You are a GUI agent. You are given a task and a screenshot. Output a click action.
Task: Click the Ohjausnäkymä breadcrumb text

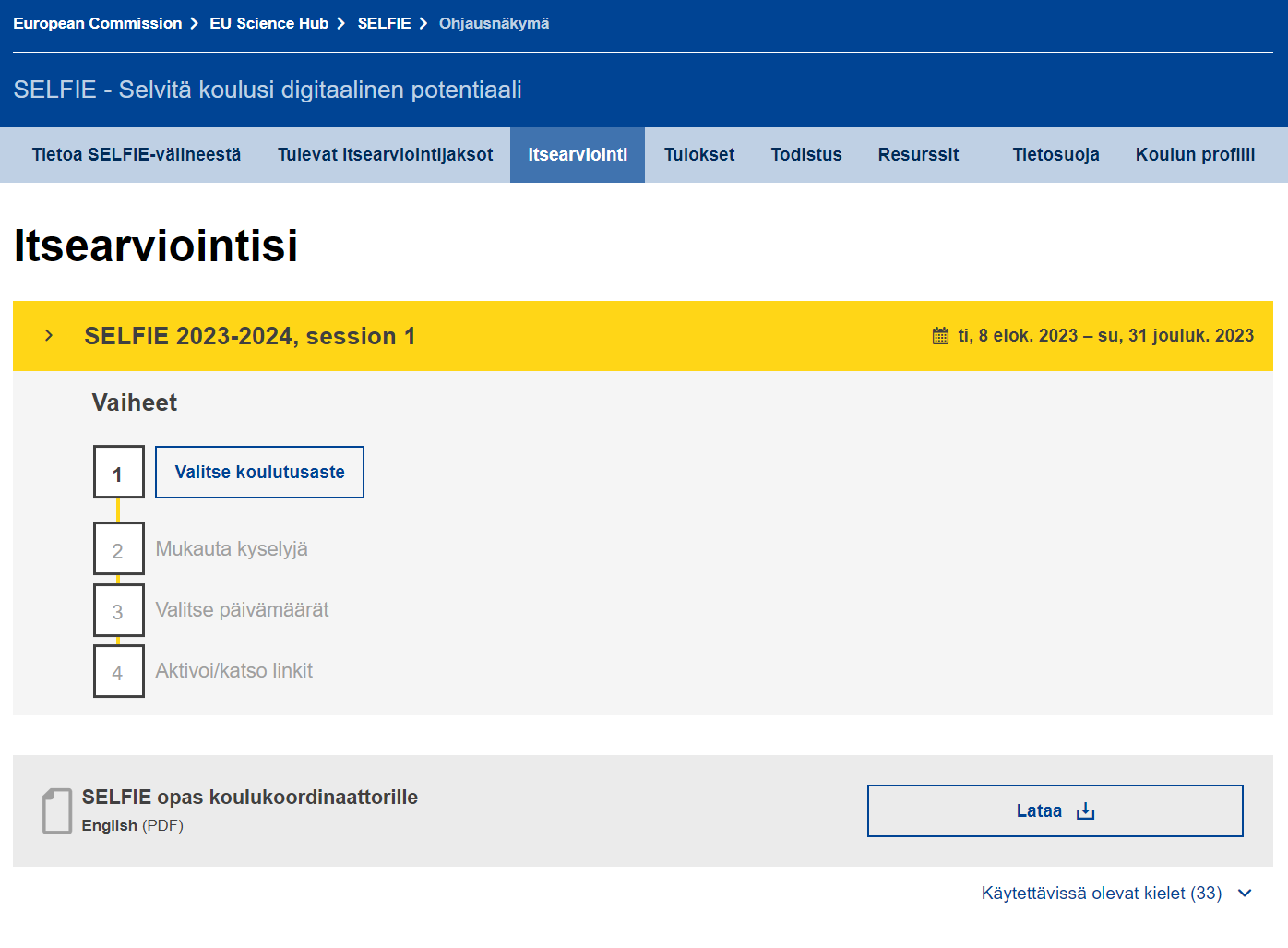click(x=494, y=23)
